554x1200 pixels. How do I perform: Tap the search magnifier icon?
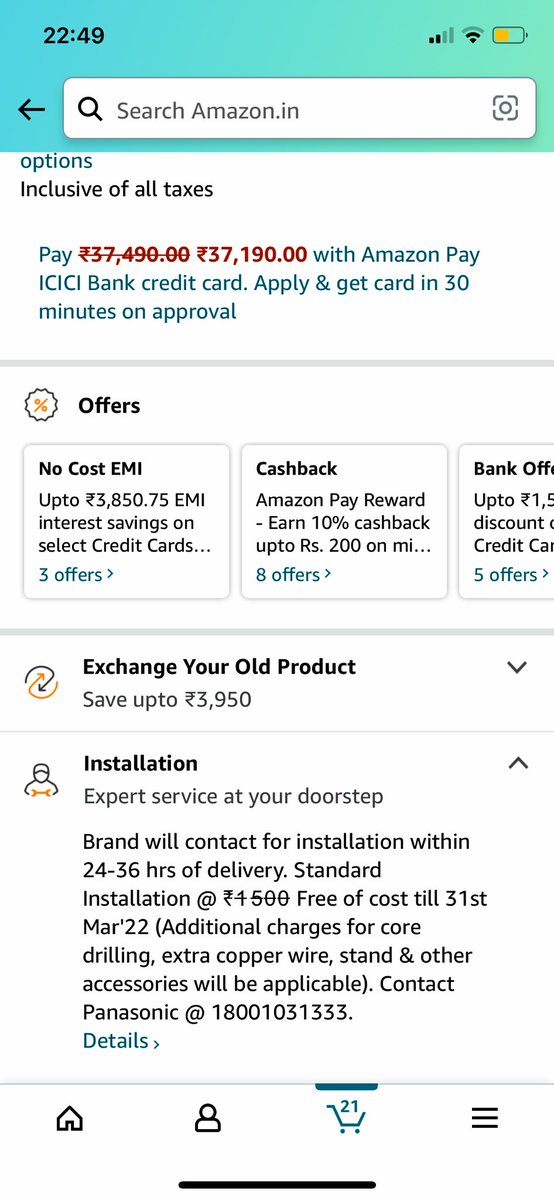pyautogui.click(x=91, y=109)
